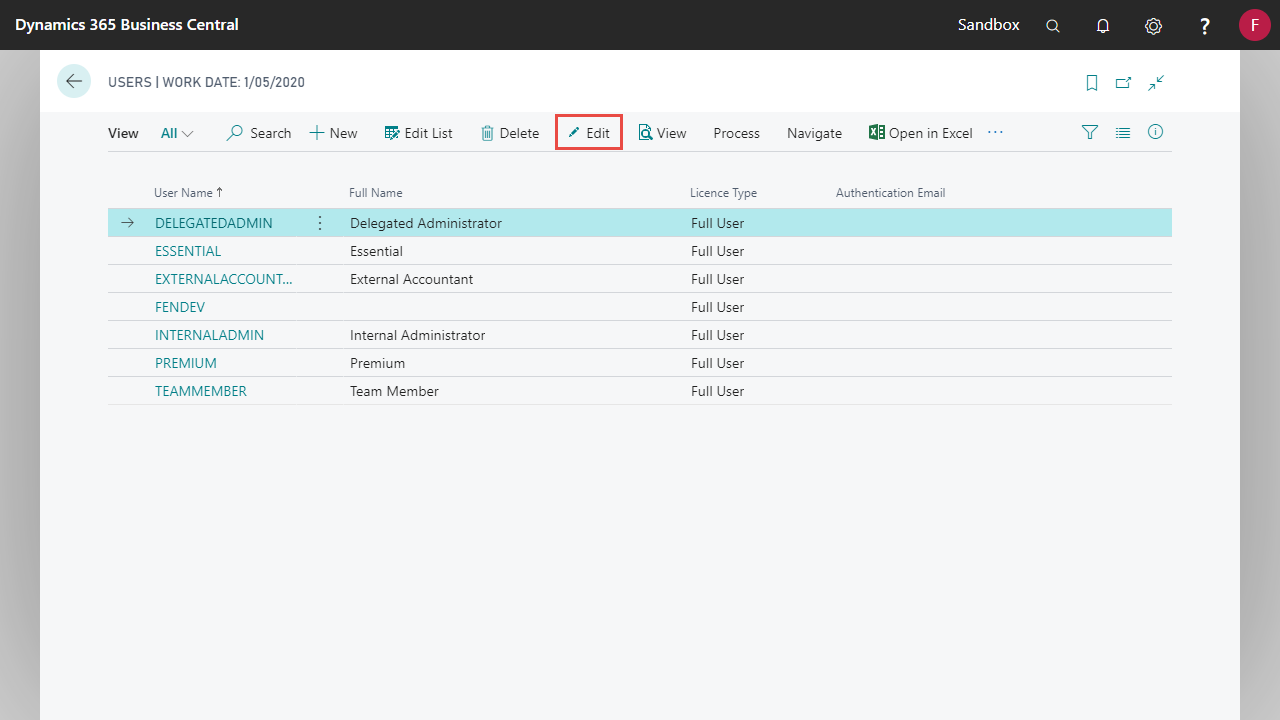Viewport: 1280px width, 720px height.
Task: Click Open in Excel
Action: (x=920, y=133)
